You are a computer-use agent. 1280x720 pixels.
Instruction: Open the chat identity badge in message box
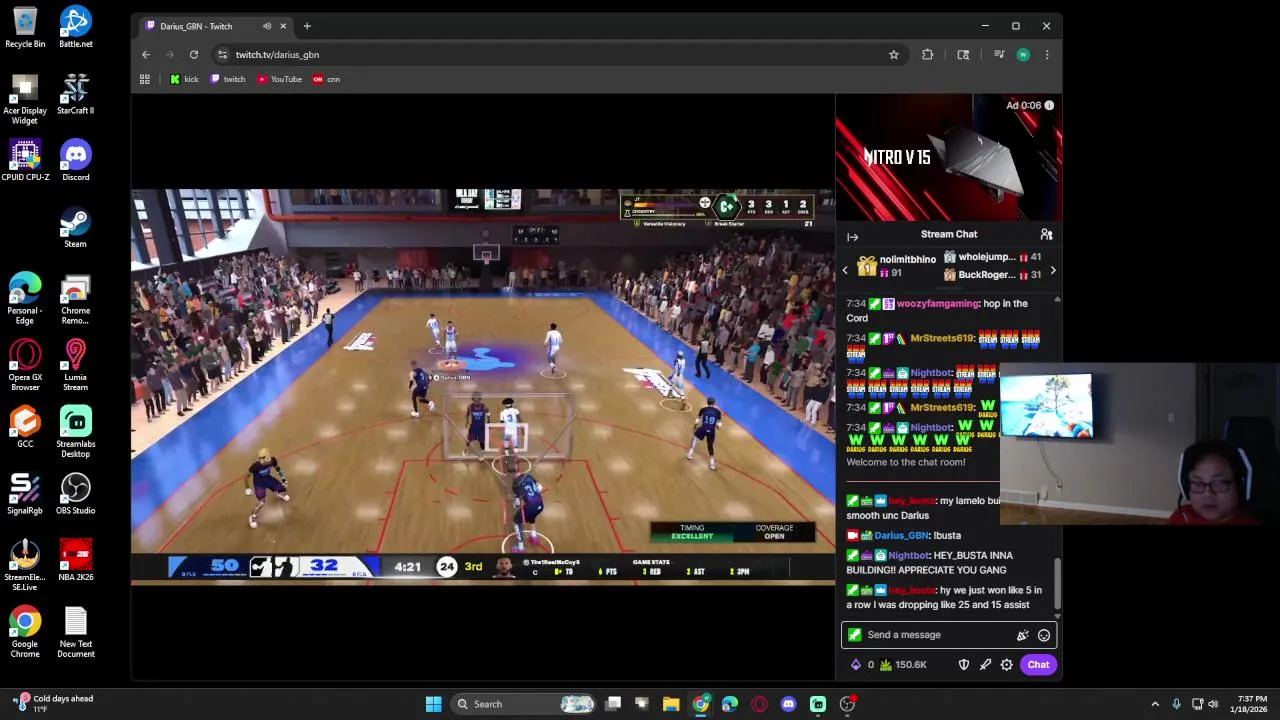point(854,635)
